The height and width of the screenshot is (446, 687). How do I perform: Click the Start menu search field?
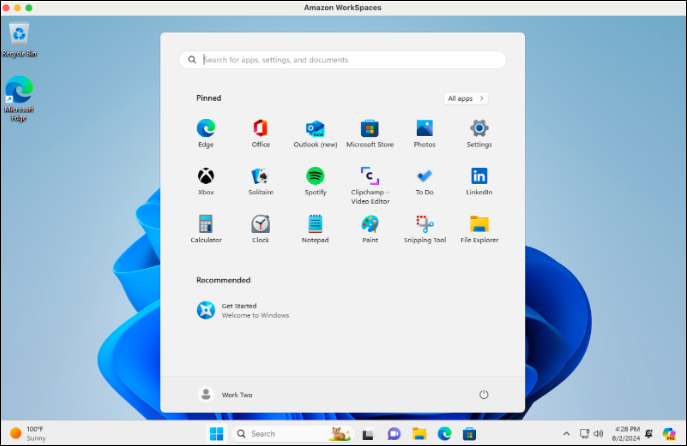pos(342,60)
